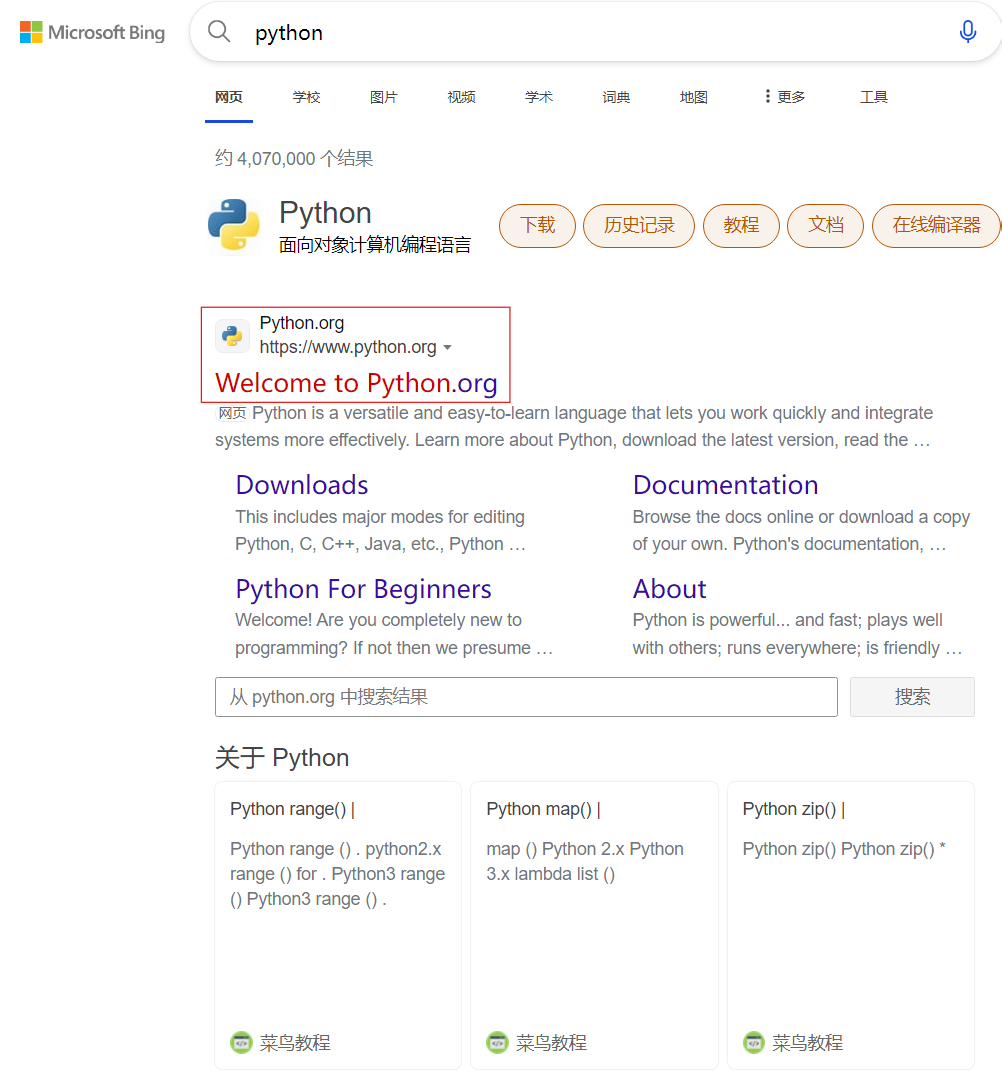Viewport: 1002px width, 1085px height.
Task: Click the 菜鸟教程 icon on the Python zip() card
Action: [x=753, y=1041]
